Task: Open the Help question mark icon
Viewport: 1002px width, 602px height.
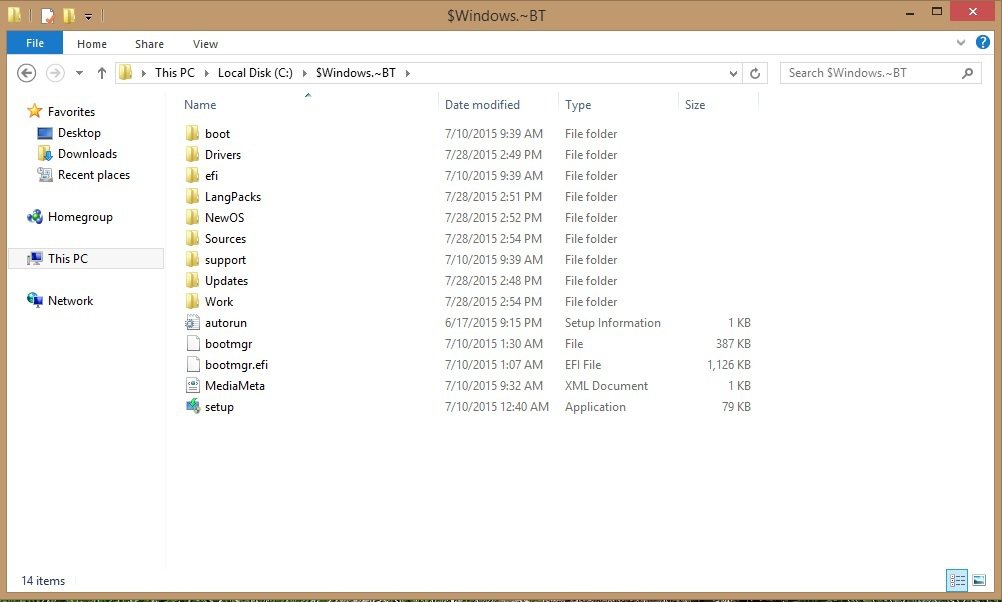Action: point(983,43)
